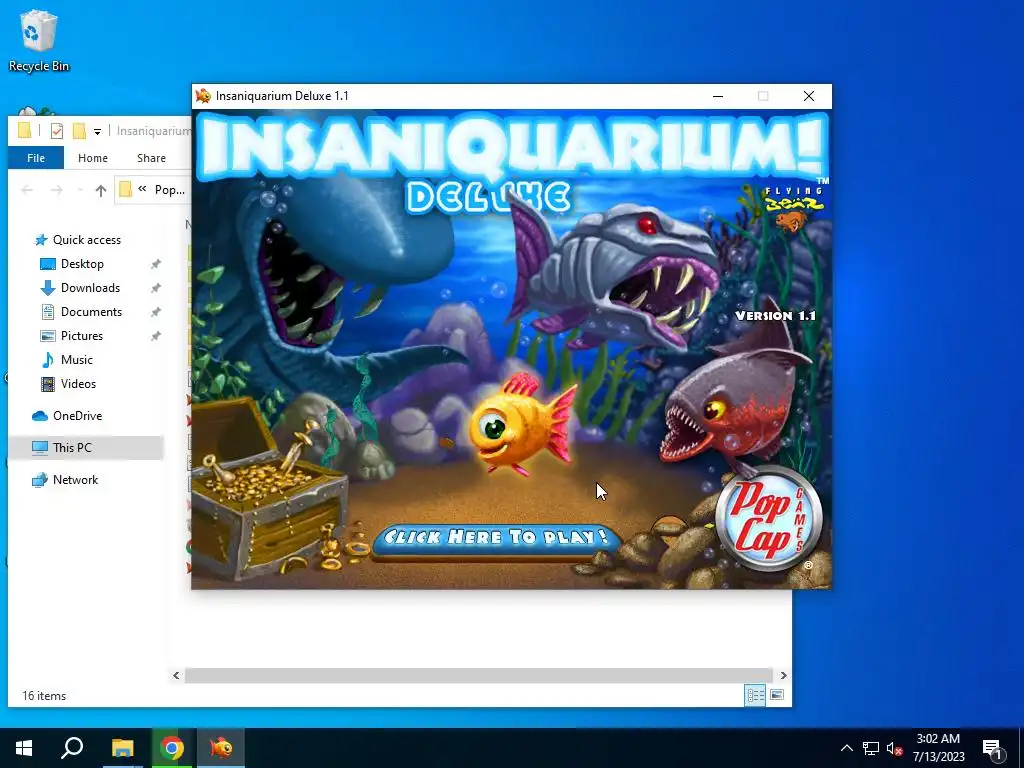Click the network icon in the system tray
1024x768 pixels.
pos(871,748)
